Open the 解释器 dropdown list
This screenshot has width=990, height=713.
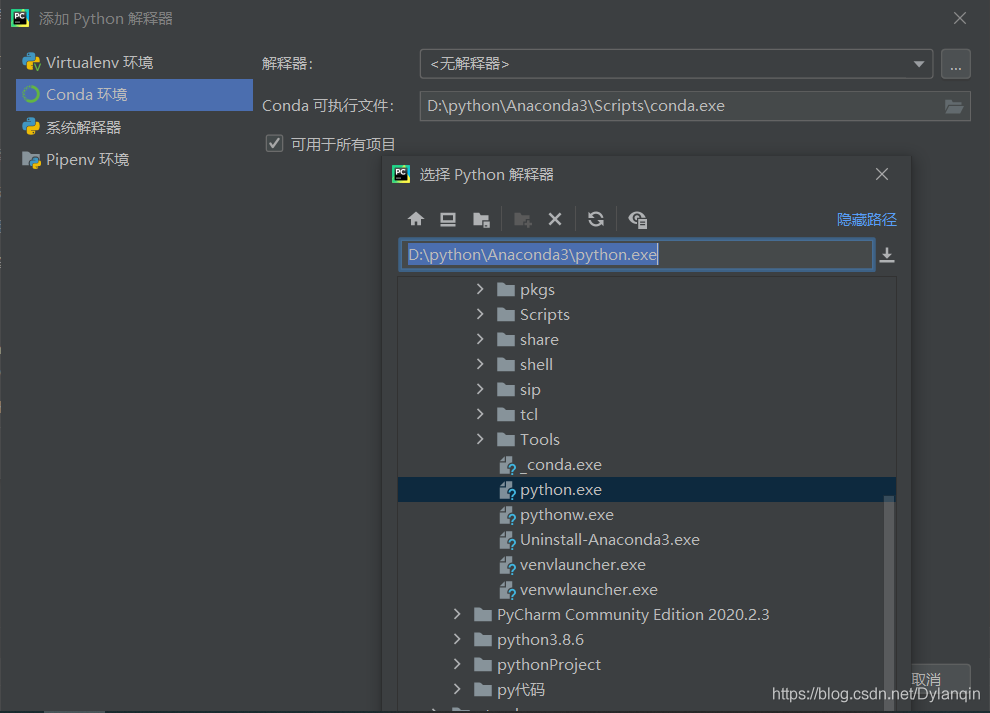[918, 64]
